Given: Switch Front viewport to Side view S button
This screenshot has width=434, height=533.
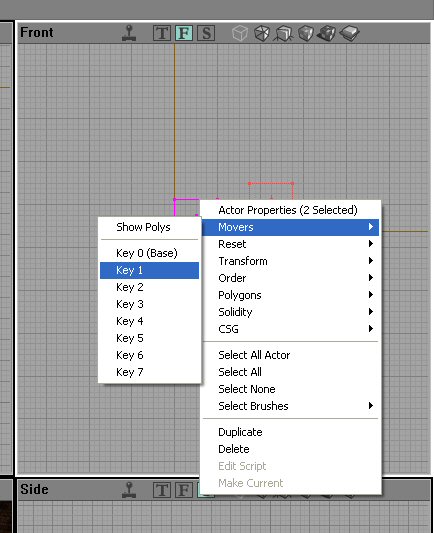Looking at the screenshot, I should [206, 33].
